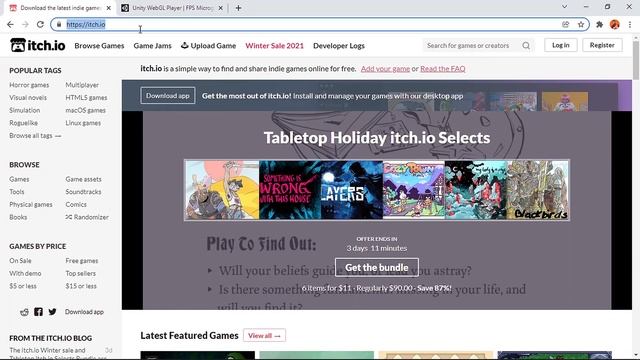
Task: Click the browser forward arrow
Action: pyautogui.click(x=25, y=24)
